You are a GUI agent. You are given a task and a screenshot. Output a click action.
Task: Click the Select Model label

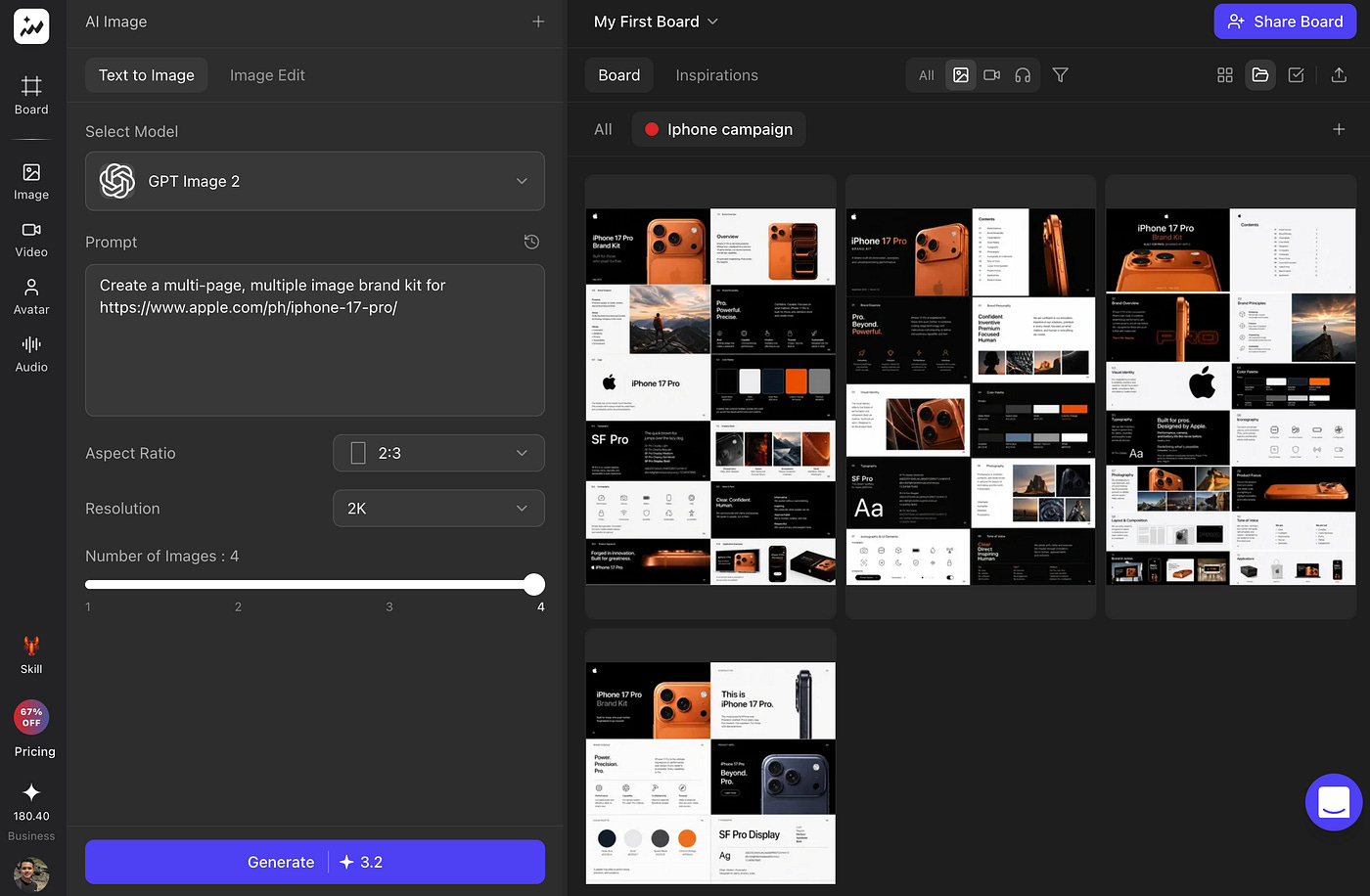click(131, 131)
